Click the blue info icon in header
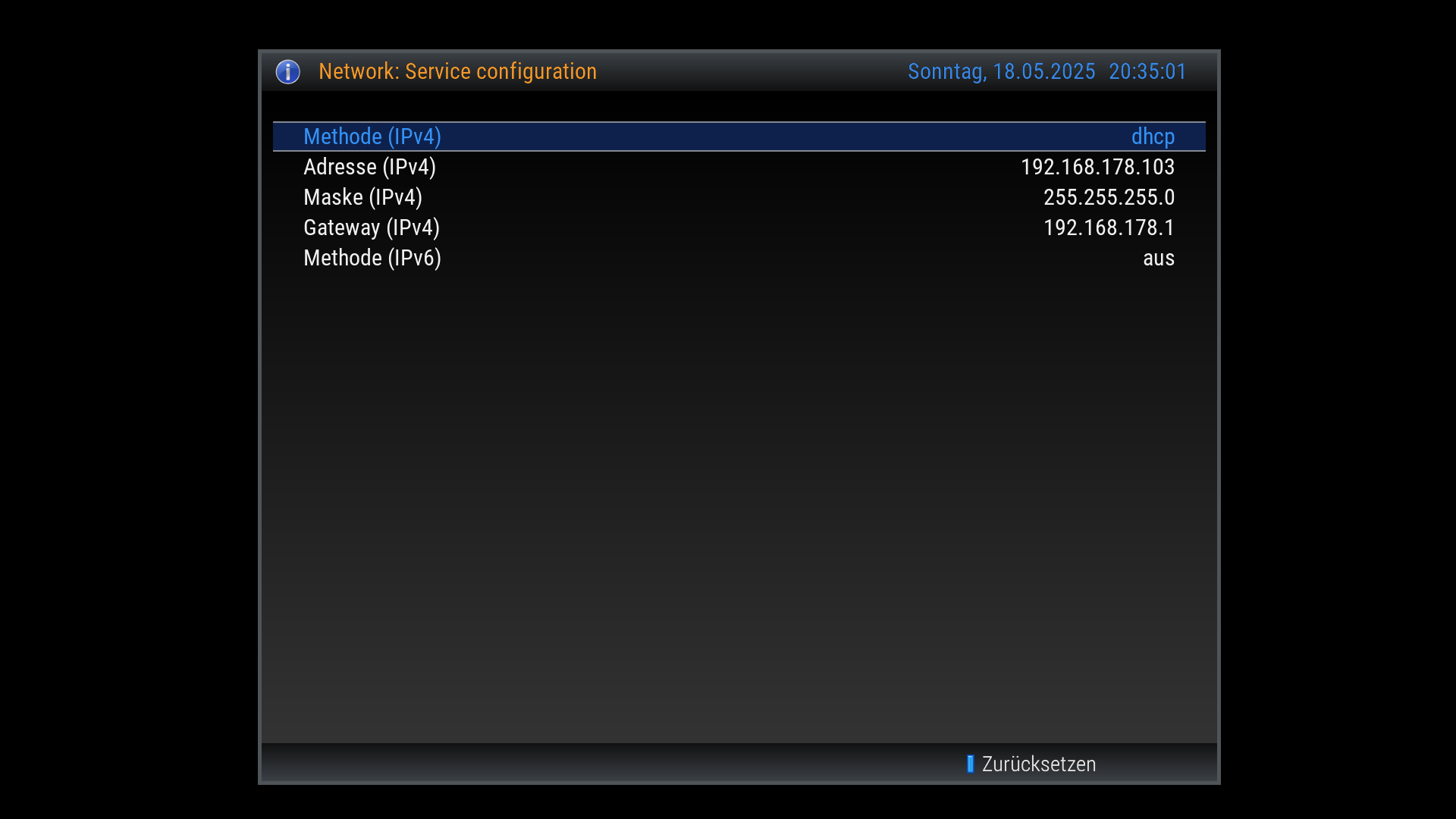Screen dimensions: 1456x819 [x=287, y=72]
